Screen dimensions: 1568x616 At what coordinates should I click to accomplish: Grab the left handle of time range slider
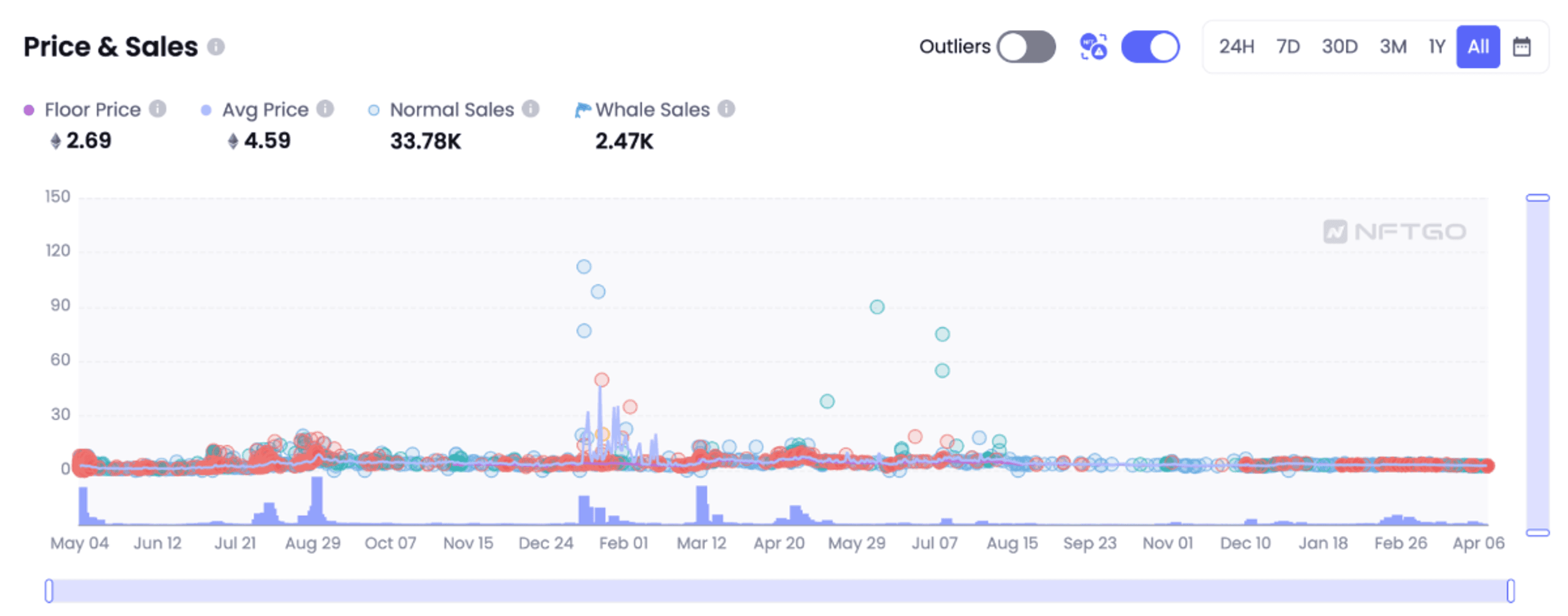click(x=49, y=591)
